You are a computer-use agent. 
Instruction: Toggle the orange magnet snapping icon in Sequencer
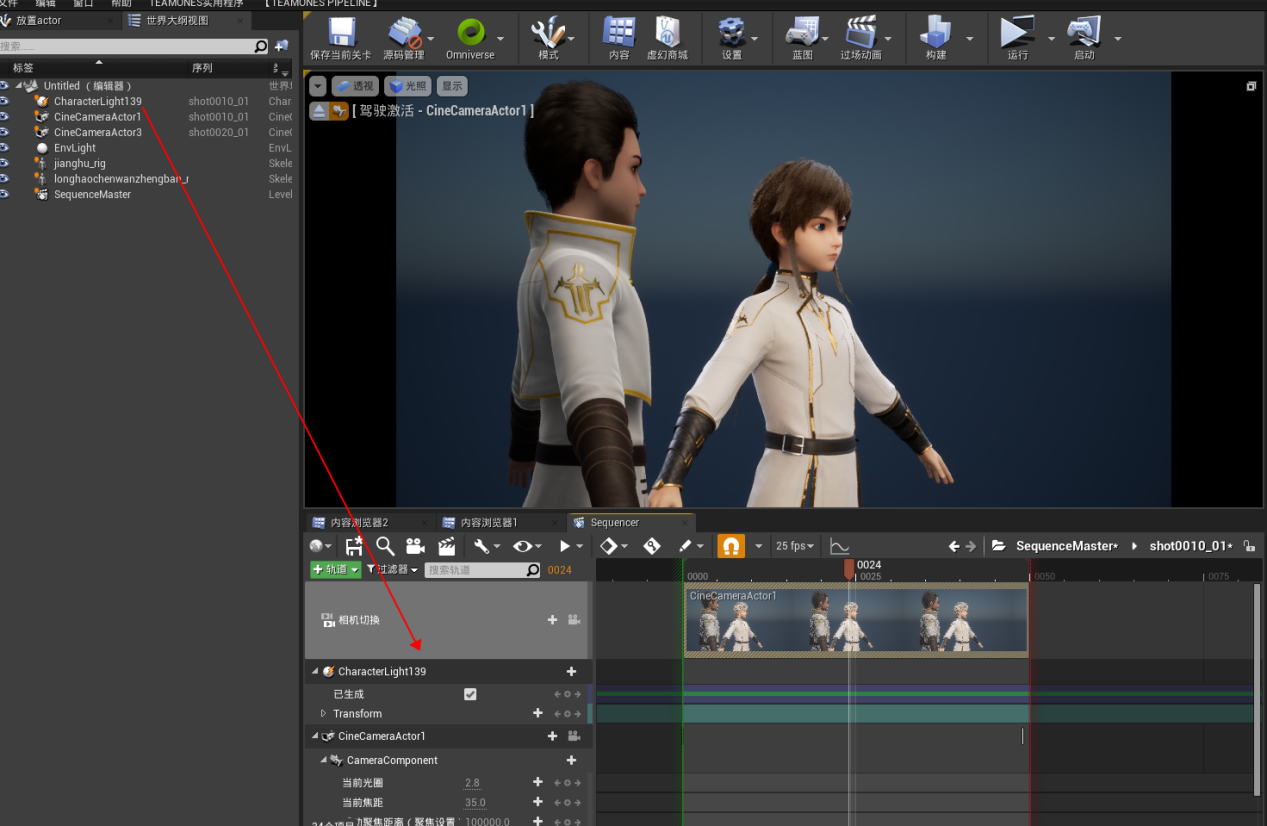731,546
